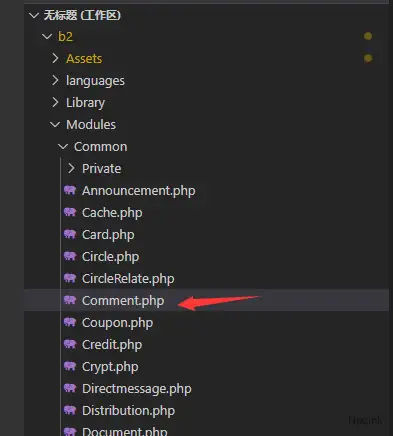Image resolution: width=393 pixels, height=436 pixels.
Task: Click the modified dot indicator on b2 row
Action: pyautogui.click(x=368, y=36)
